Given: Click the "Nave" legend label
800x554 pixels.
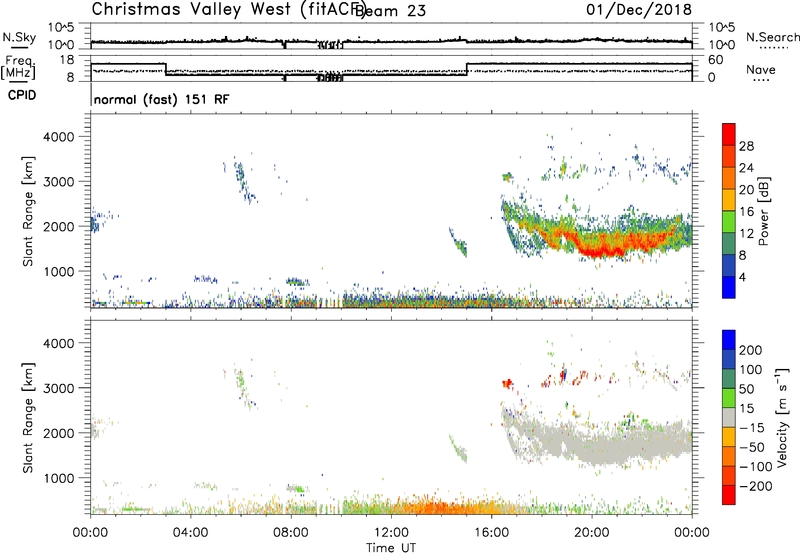Looking at the screenshot, I should coord(761,69).
